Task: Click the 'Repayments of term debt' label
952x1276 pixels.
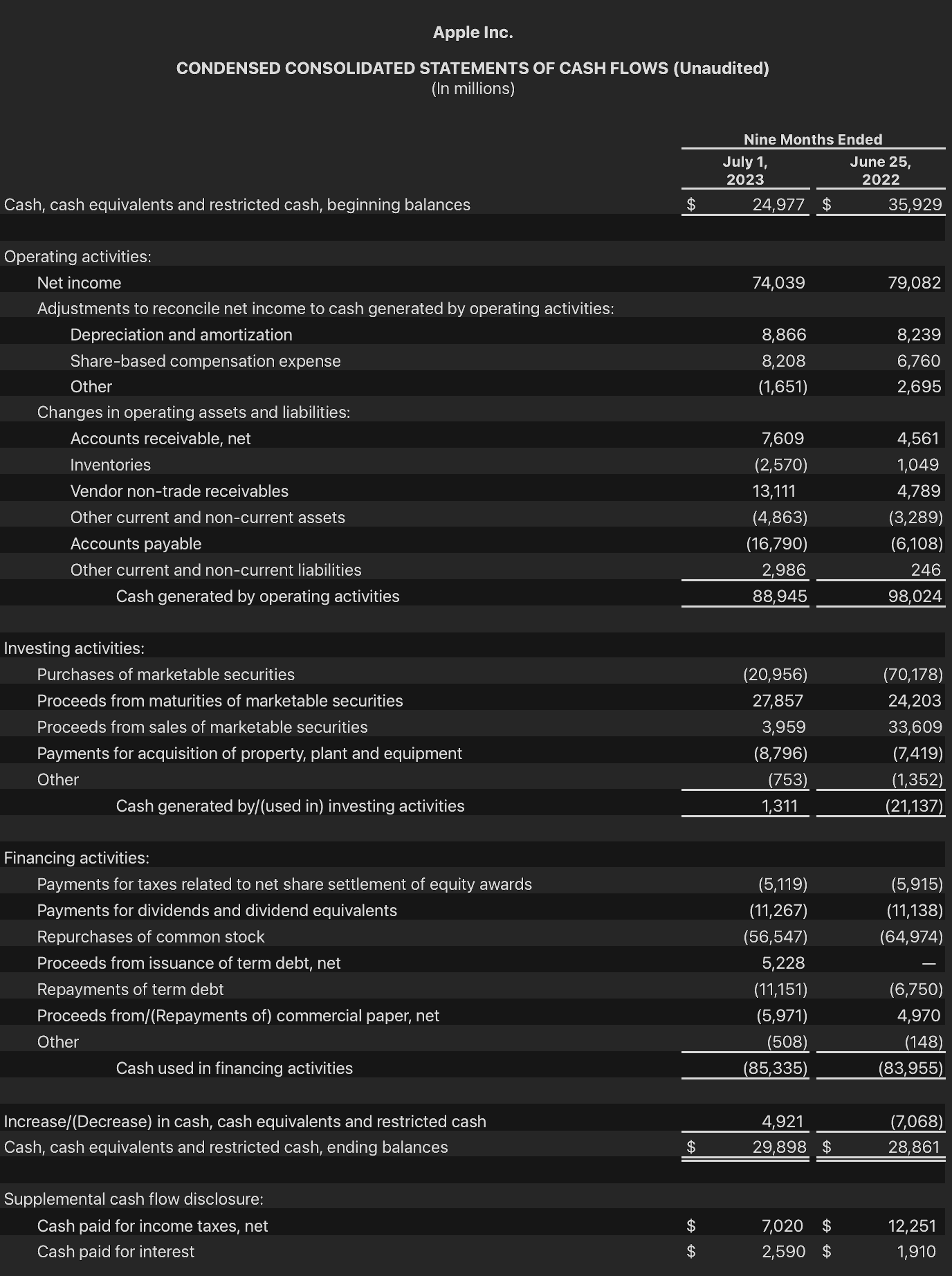Action: tap(130, 990)
